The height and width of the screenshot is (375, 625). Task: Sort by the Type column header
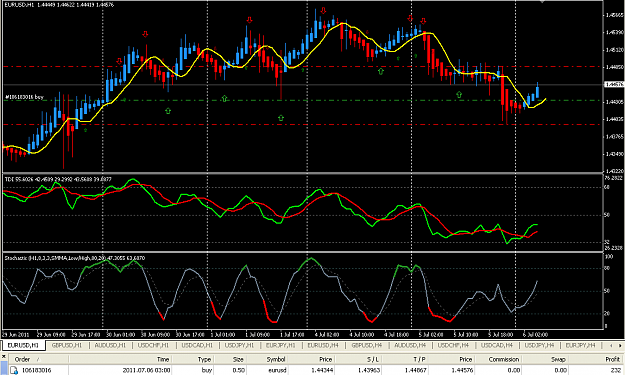tap(205, 359)
